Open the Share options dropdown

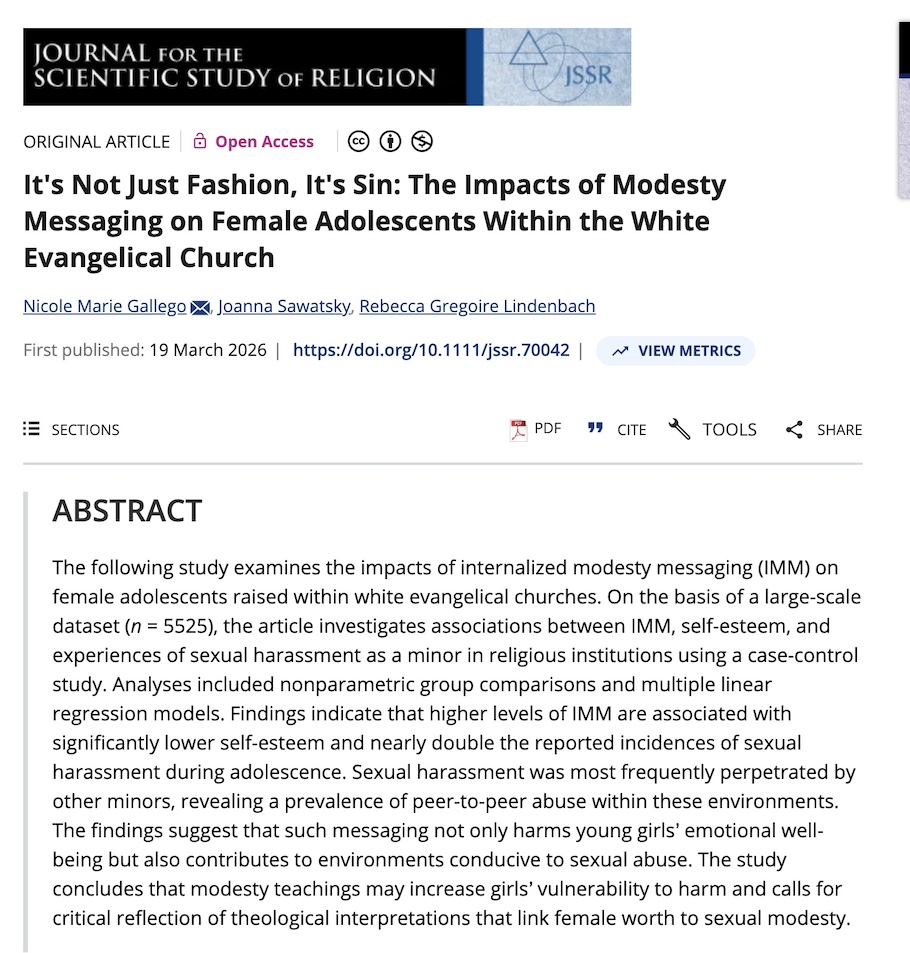pos(824,430)
